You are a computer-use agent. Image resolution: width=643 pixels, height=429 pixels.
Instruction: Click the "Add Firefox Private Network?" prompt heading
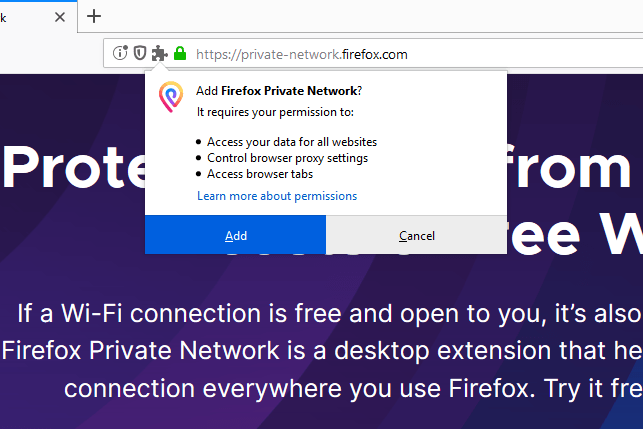point(279,91)
